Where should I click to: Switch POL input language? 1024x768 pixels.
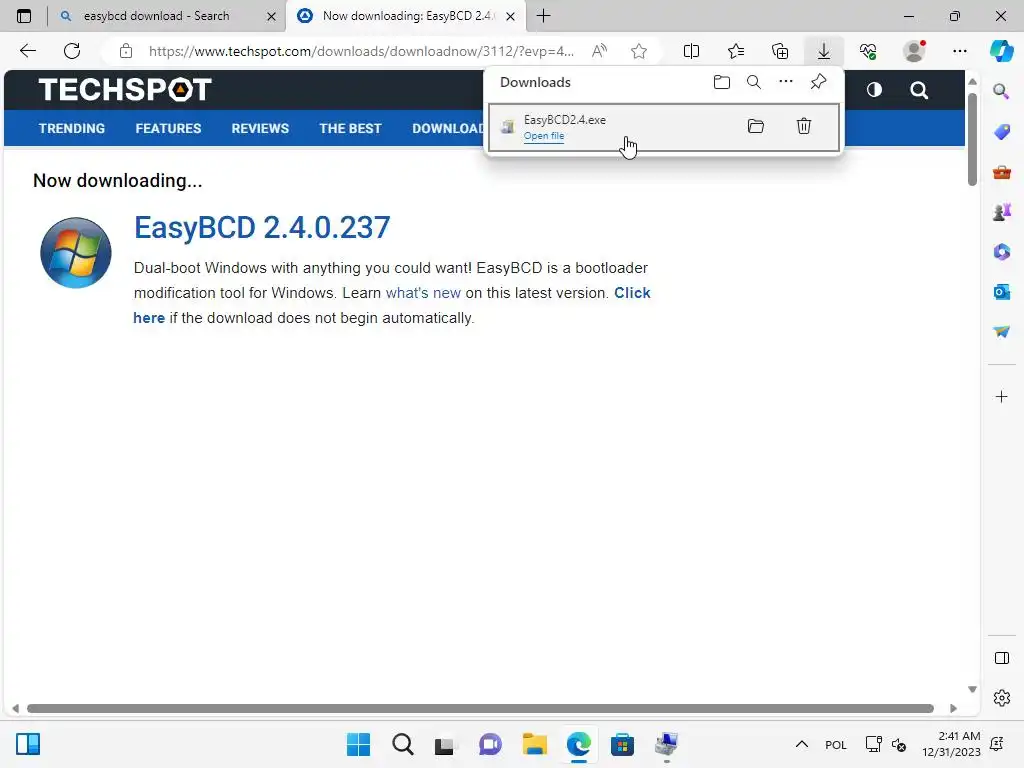(x=836, y=744)
